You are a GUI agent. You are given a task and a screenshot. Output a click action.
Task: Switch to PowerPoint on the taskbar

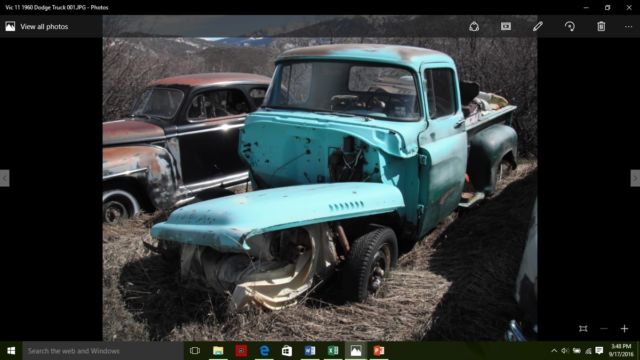pos(379,351)
